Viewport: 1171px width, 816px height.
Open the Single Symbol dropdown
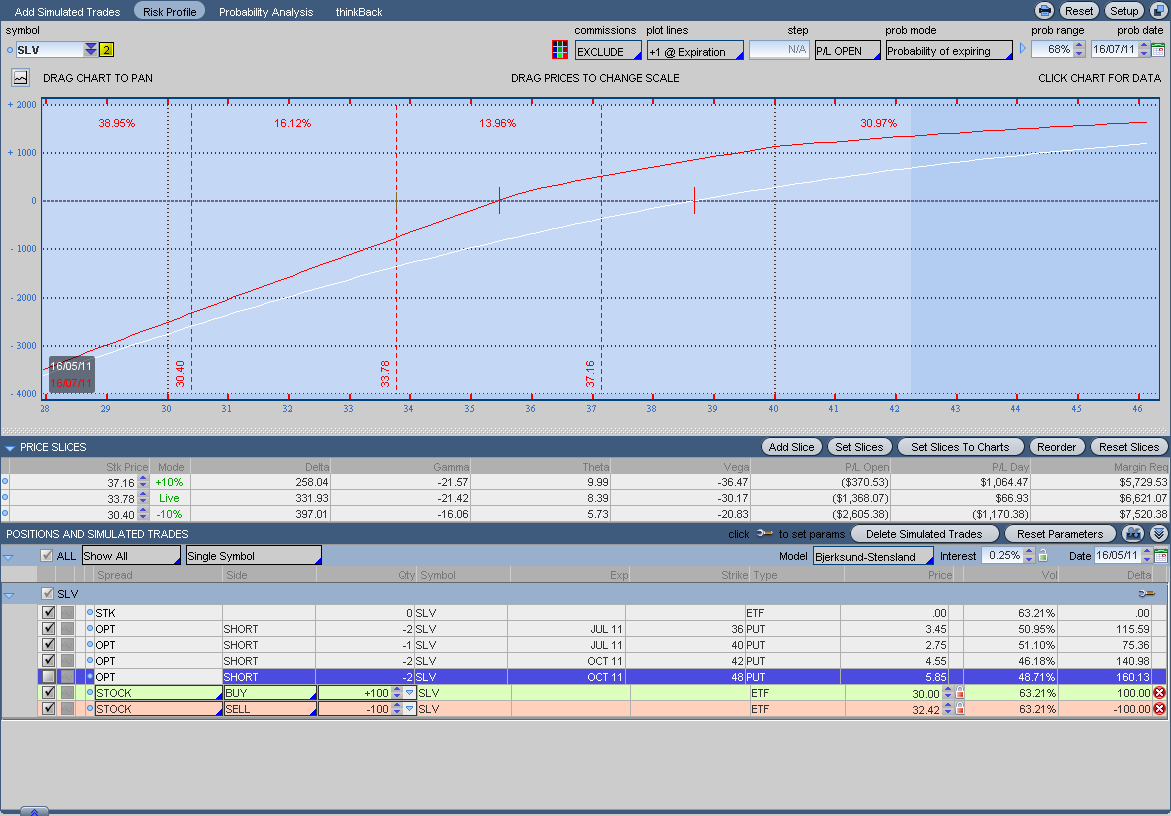[254, 555]
